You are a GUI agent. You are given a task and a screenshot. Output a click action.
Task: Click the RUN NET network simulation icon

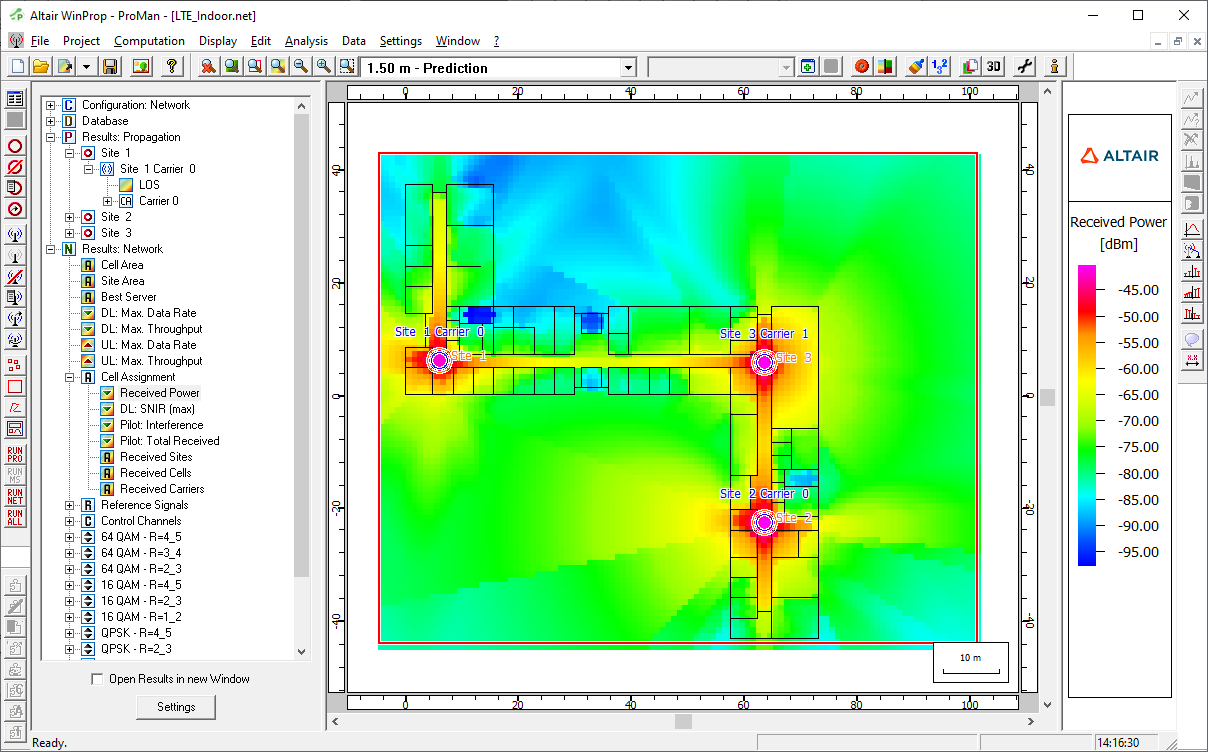tap(15, 496)
